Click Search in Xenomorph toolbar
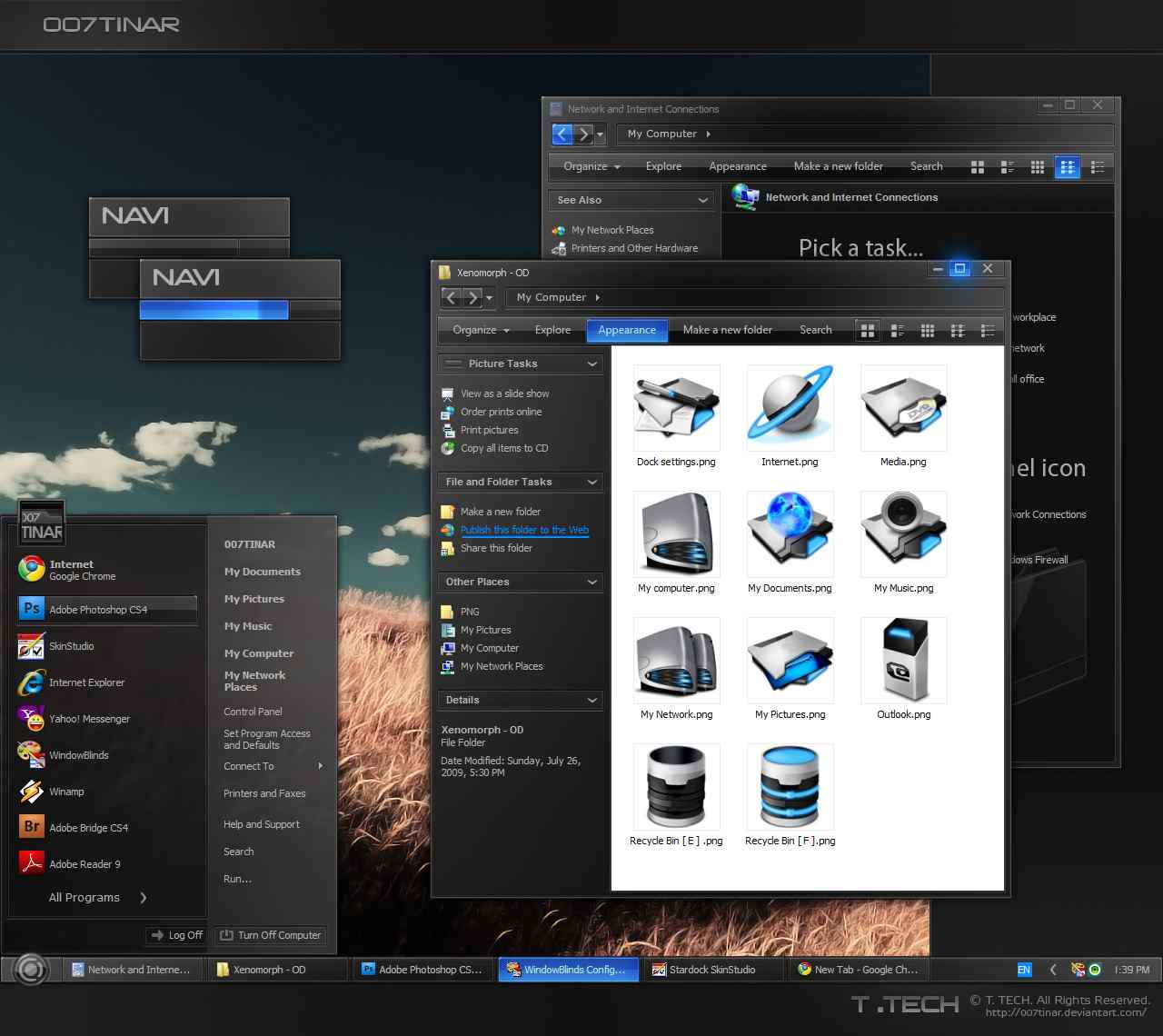 (816, 330)
